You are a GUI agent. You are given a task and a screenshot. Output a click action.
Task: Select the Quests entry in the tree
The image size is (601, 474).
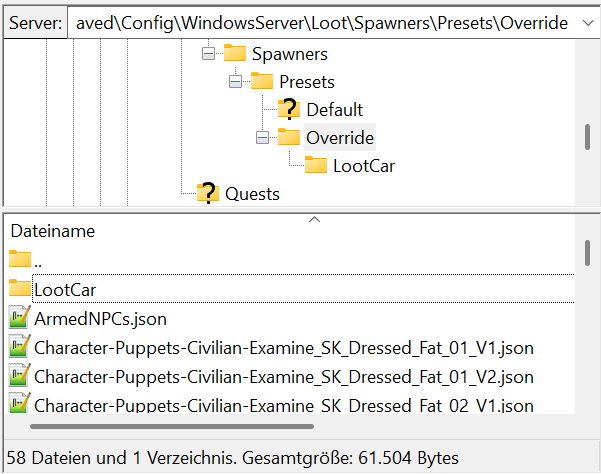click(x=252, y=193)
